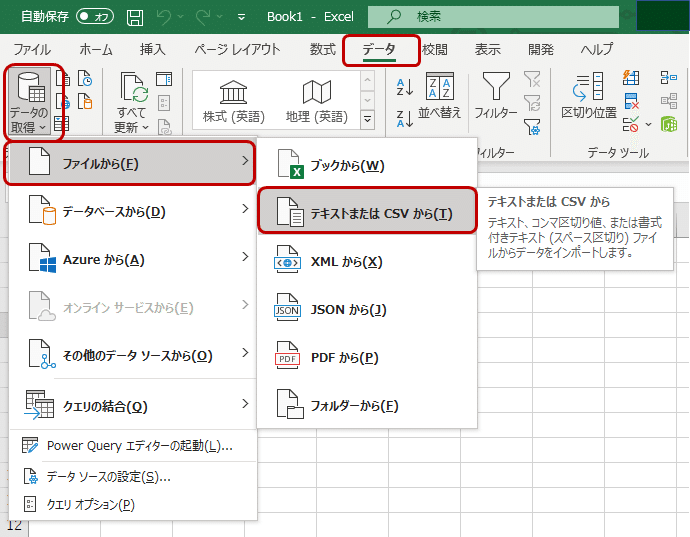Choose XML から(X) option
The width and height of the screenshot is (690, 537).
point(367,261)
